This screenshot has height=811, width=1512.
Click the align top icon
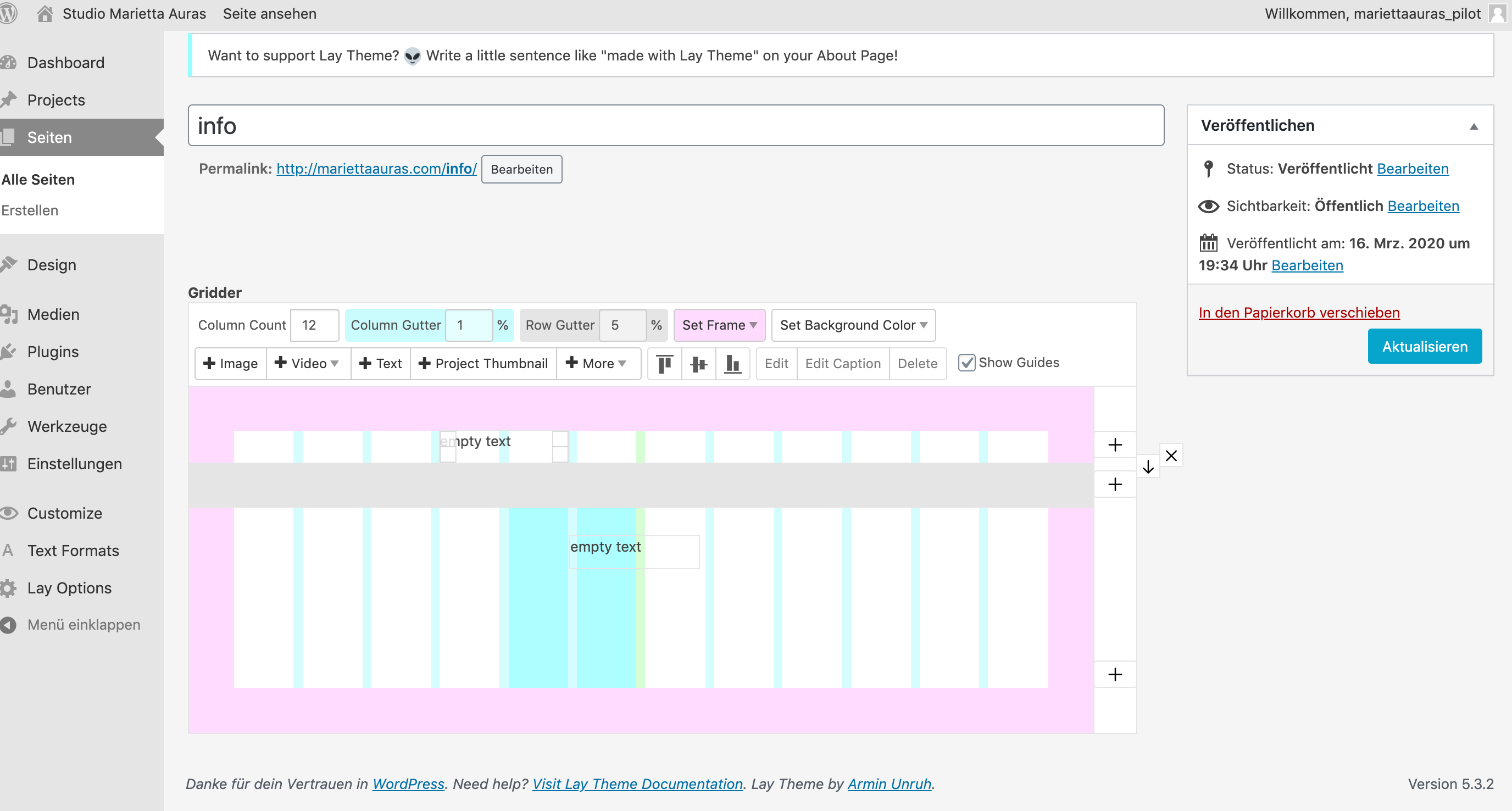(664, 364)
